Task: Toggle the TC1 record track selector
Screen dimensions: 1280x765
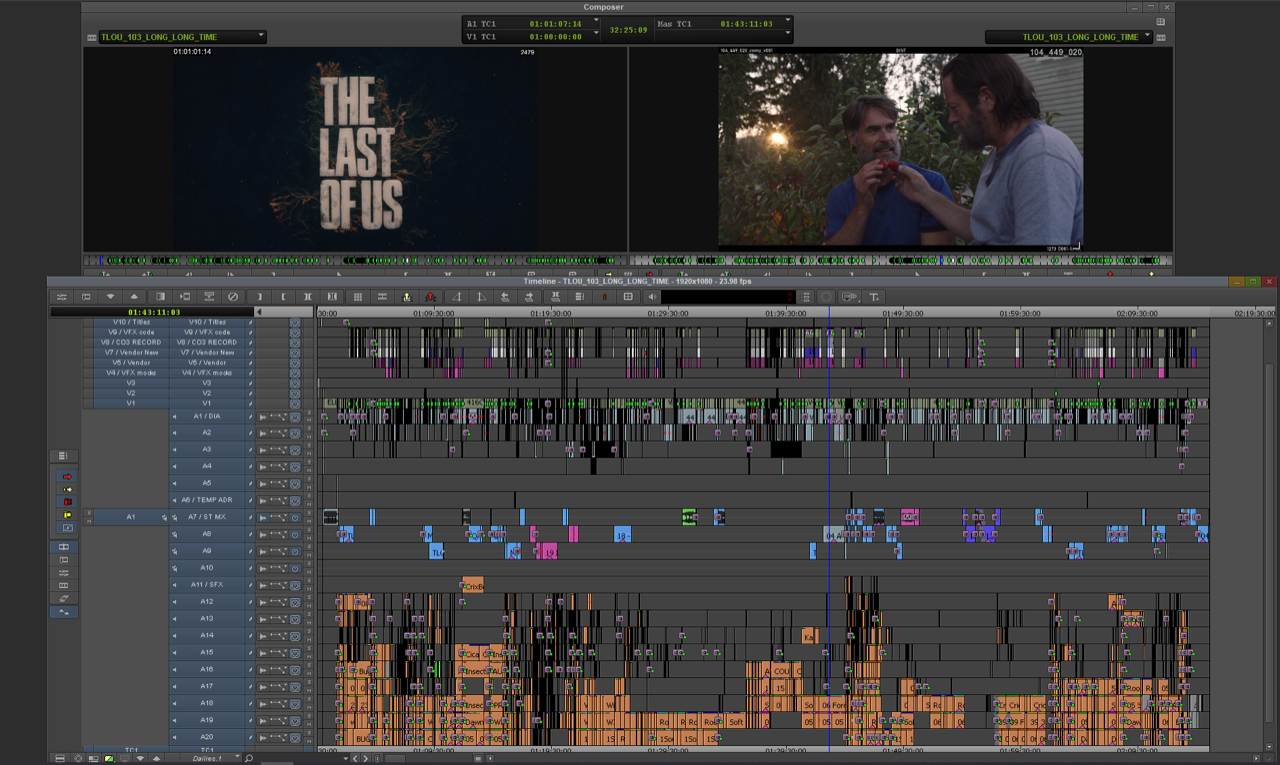Action: point(207,750)
